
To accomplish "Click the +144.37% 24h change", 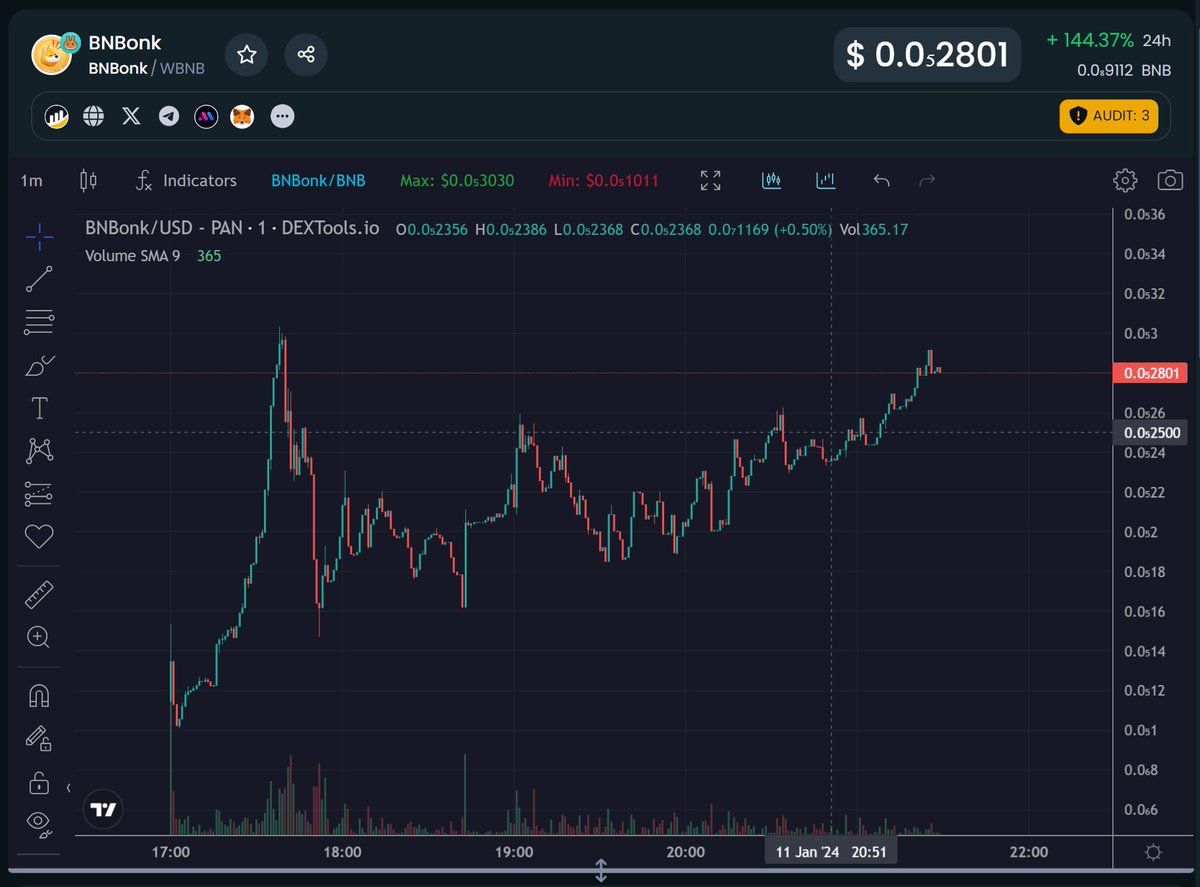I will [1108, 41].
